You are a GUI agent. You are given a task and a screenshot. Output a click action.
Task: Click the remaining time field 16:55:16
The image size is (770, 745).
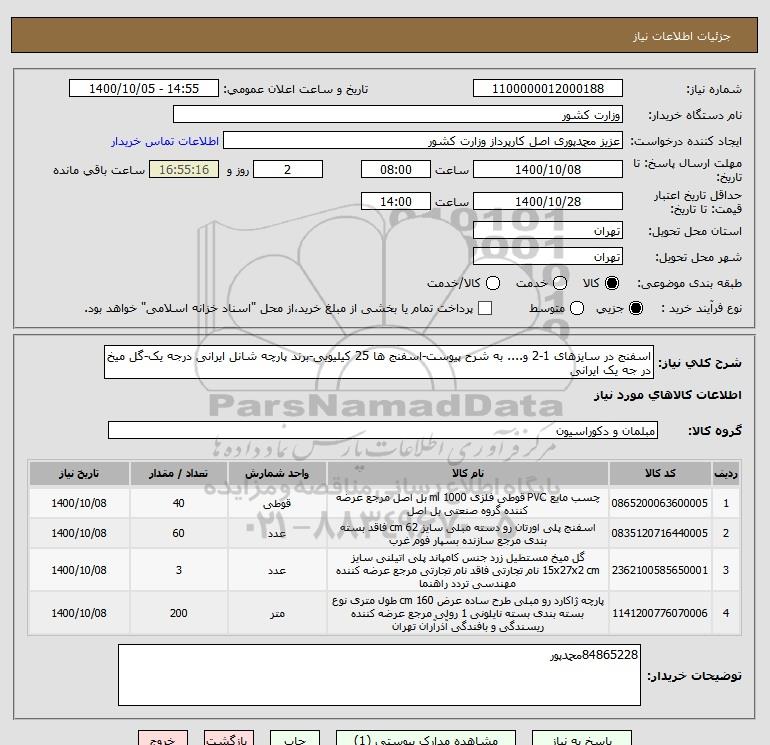tap(184, 169)
